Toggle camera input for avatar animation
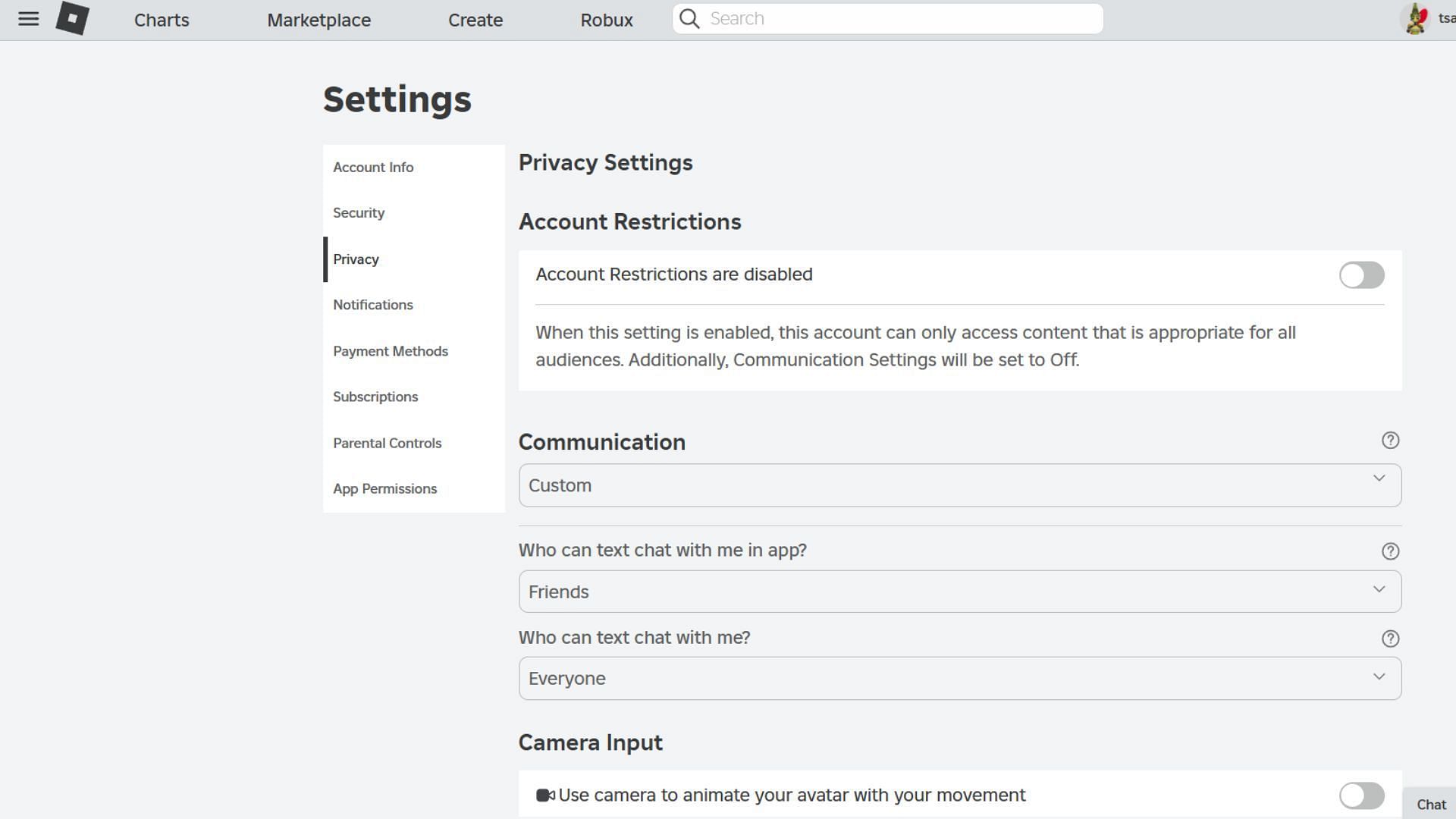The height and width of the screenshot is (819, 1456). [1362, 794]
